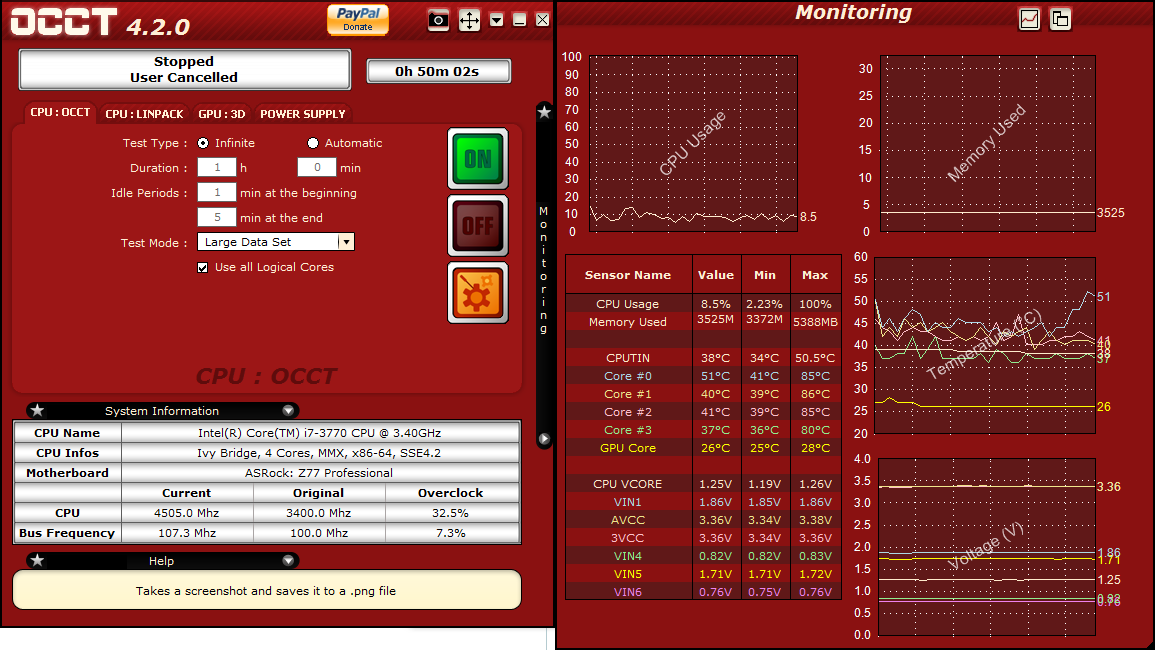Select the Automatic test type
The image size is (1155, 650).
pos(313,143)
